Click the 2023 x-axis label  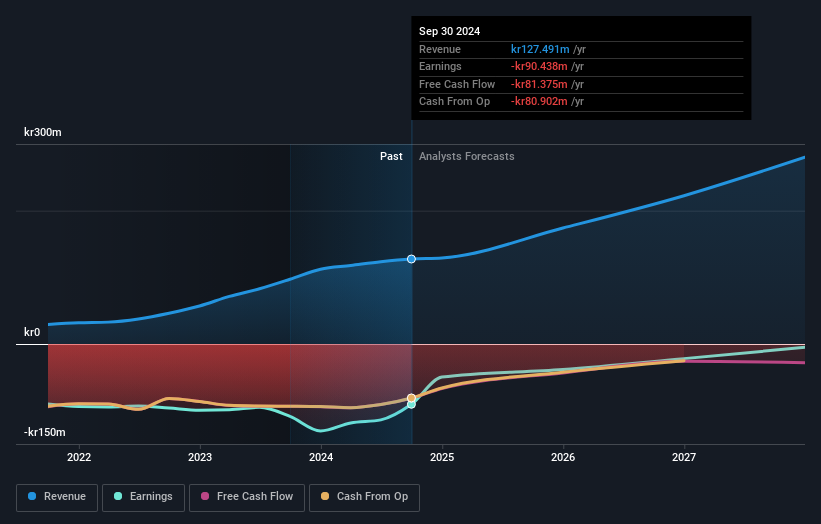tap(200, 458)
